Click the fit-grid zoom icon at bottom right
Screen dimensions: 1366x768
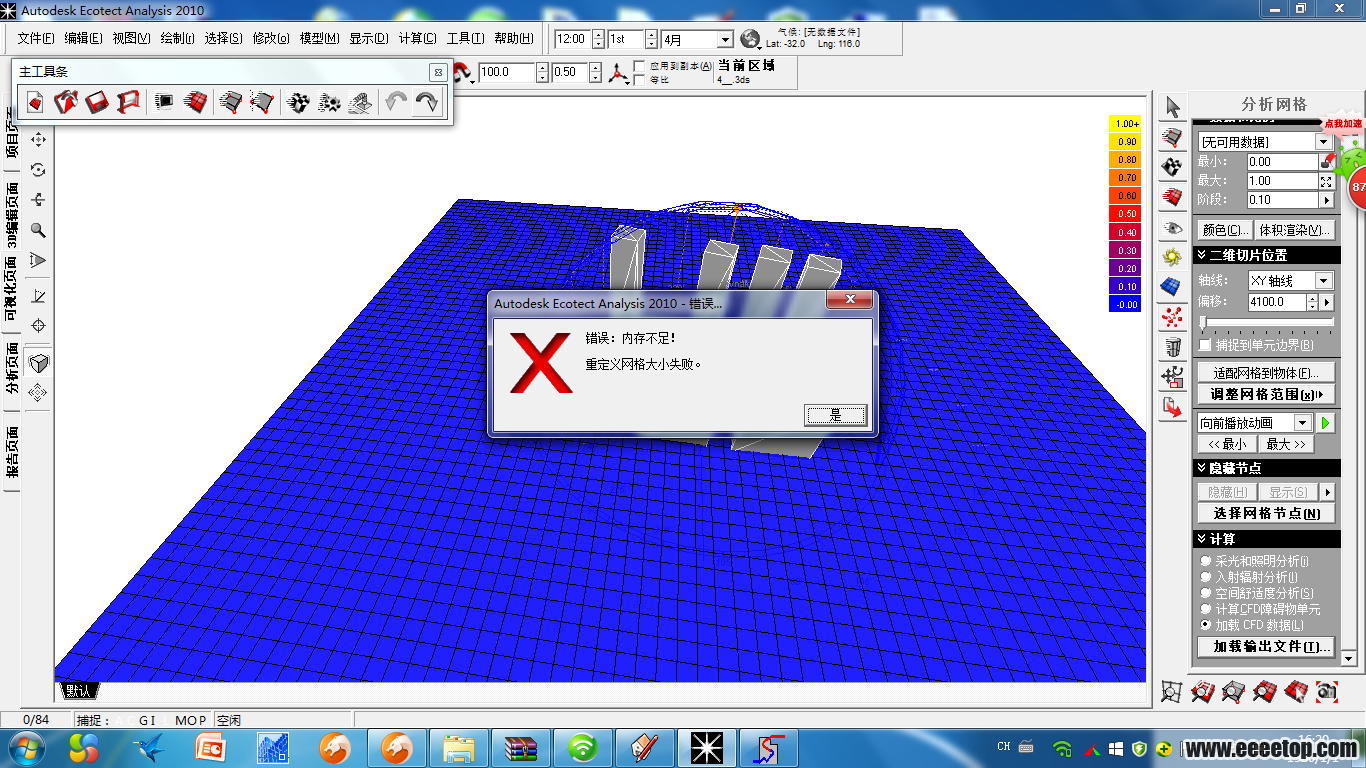(1172, 691)
